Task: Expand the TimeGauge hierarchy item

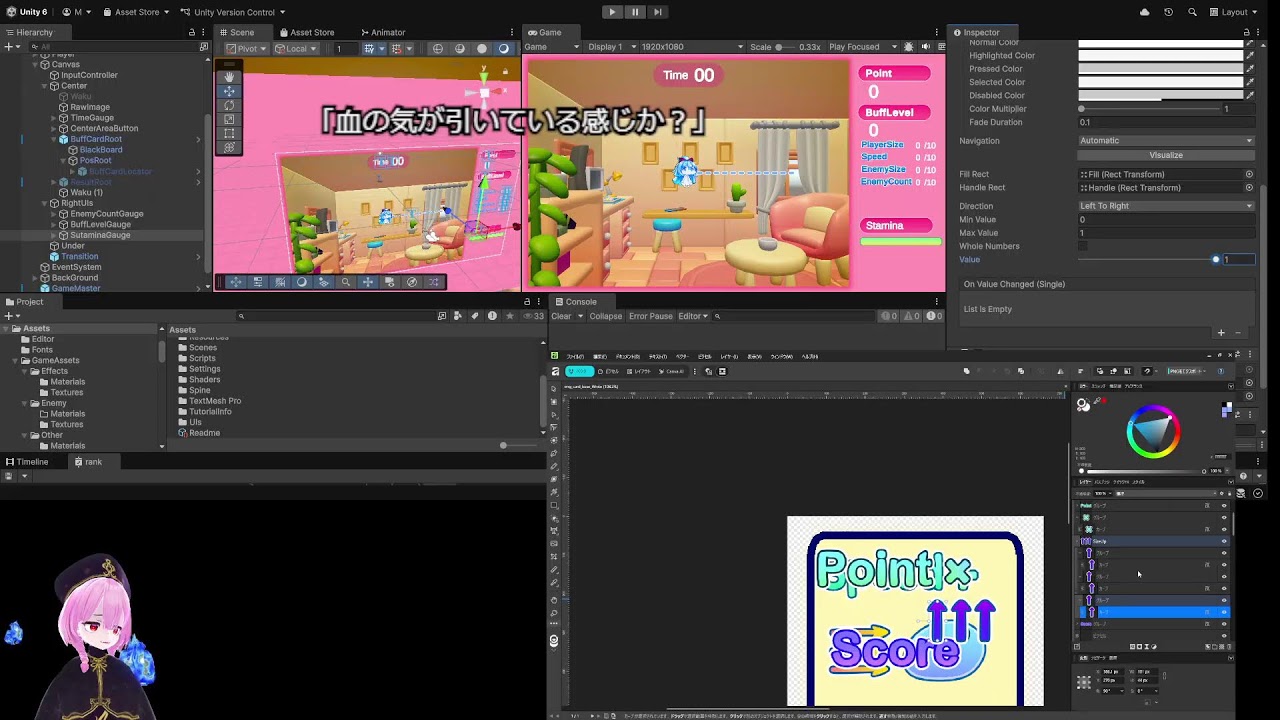Action: 55,118
